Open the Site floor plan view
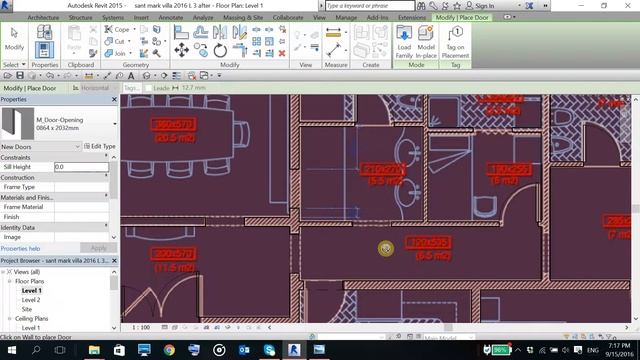This screenshot has height=360, width=640. (x=27, y=309)
